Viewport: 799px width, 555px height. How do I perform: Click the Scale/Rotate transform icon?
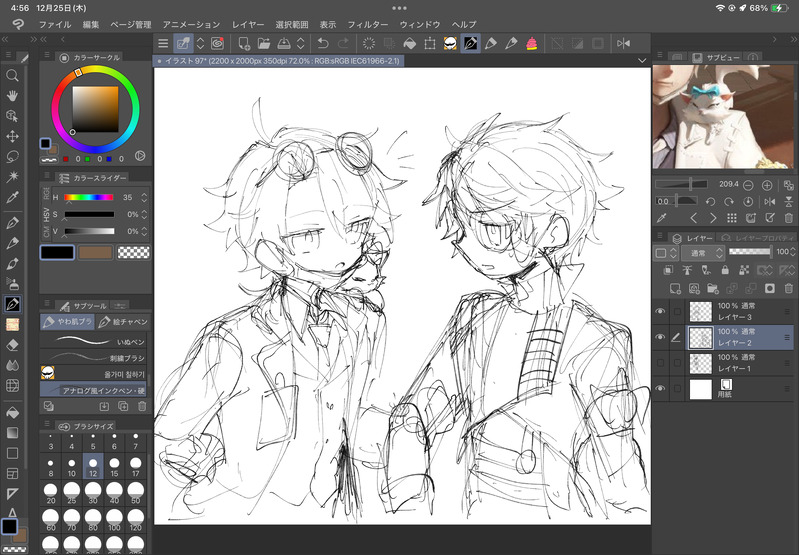coord(430,43)
